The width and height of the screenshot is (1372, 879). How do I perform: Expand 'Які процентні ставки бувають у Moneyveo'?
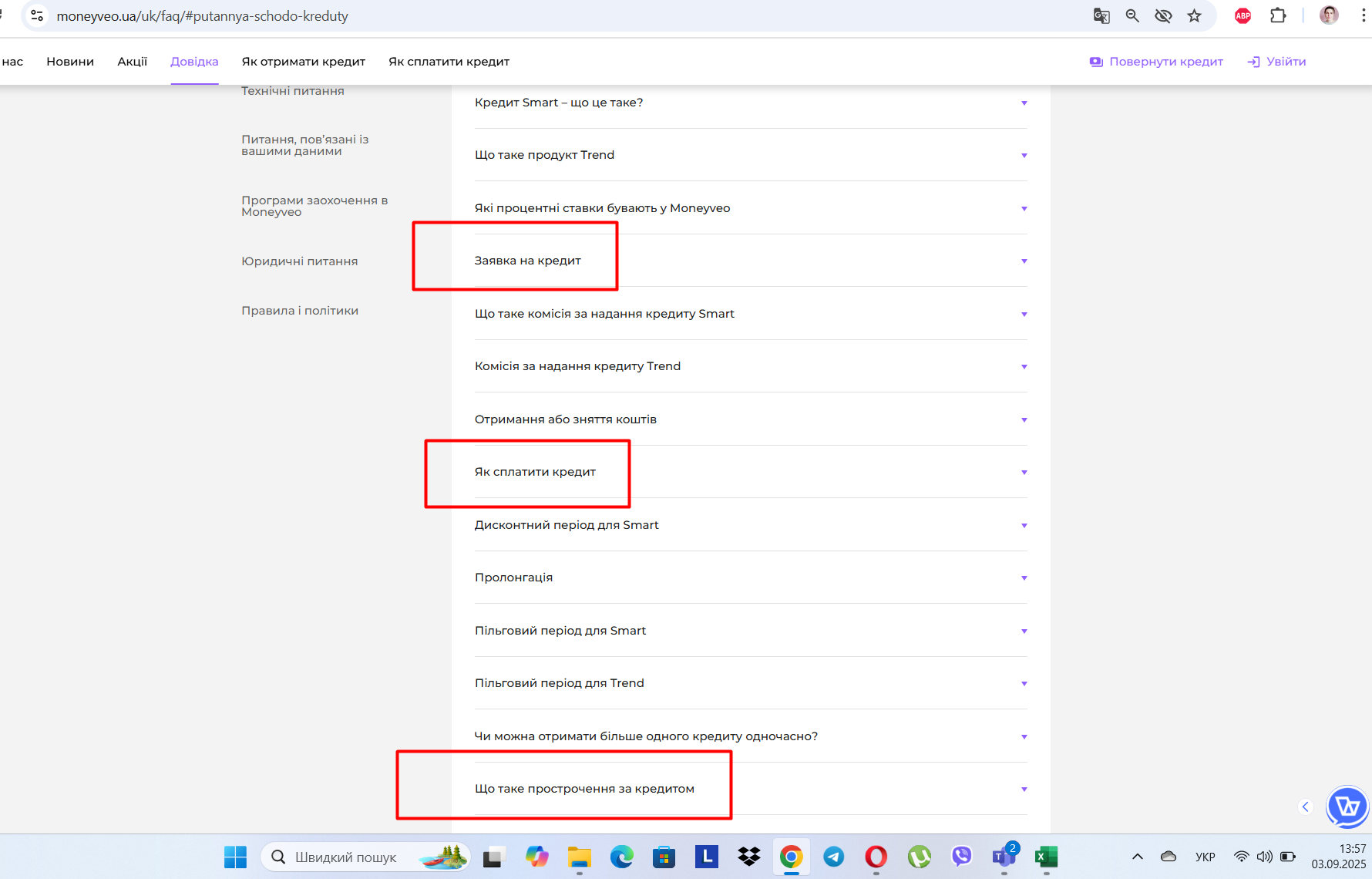tap(751, 208)
